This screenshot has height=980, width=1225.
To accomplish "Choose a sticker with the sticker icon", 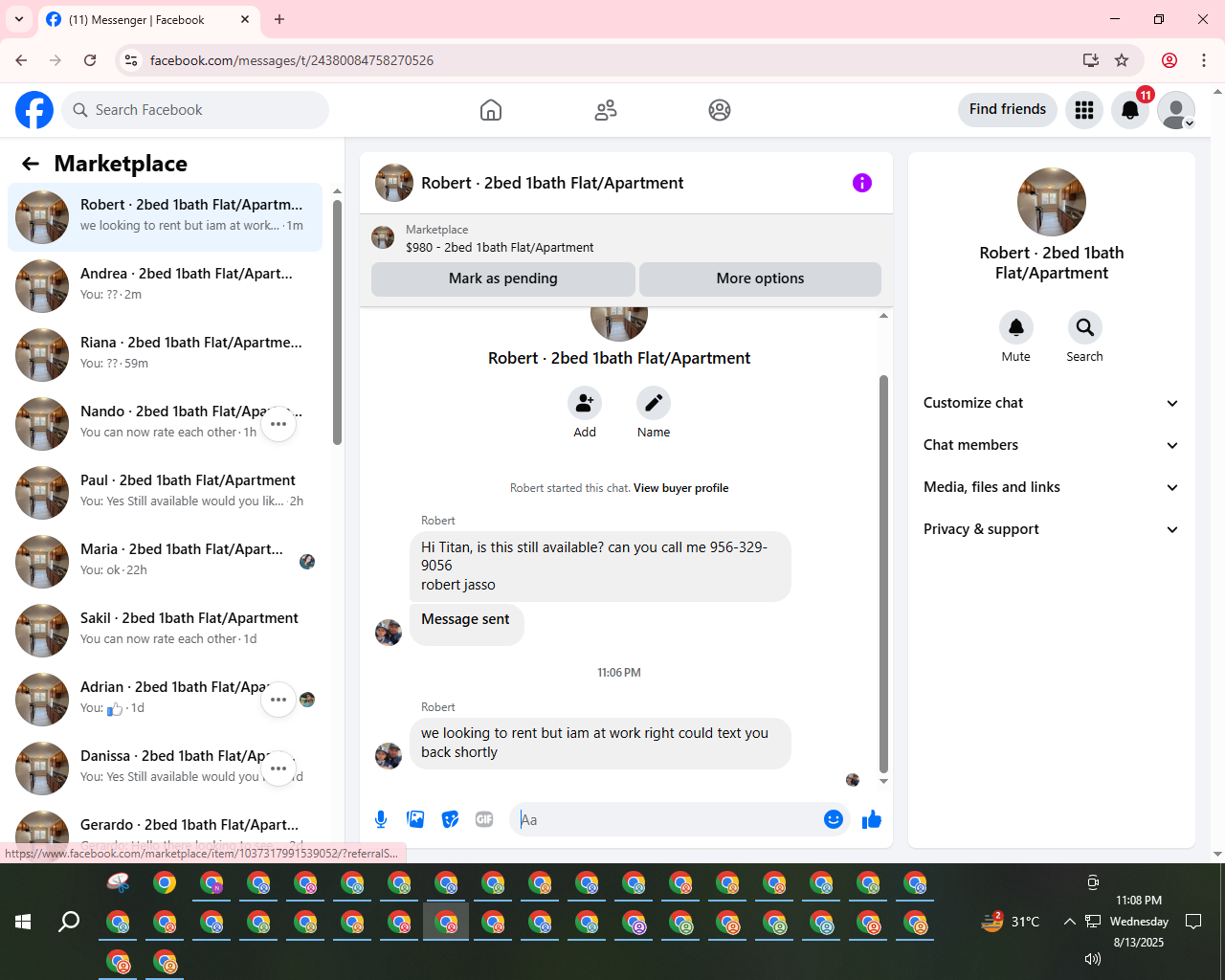I will pos(450,819).
